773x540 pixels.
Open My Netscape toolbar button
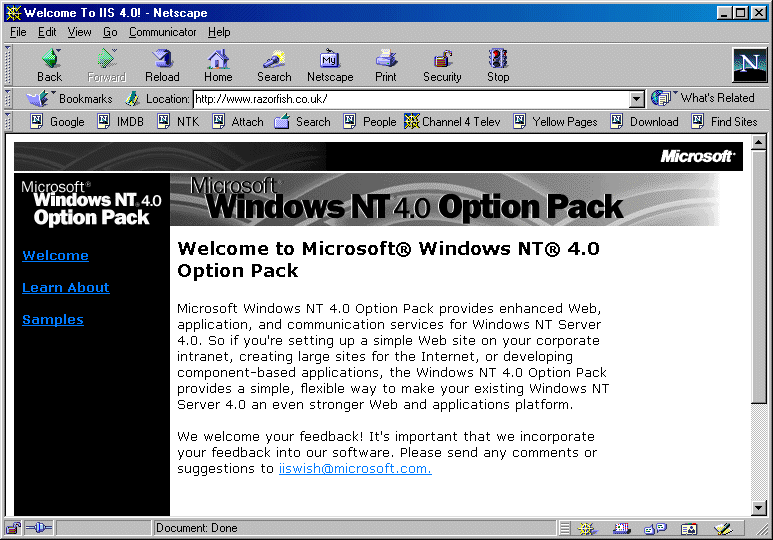coord(330,65)
